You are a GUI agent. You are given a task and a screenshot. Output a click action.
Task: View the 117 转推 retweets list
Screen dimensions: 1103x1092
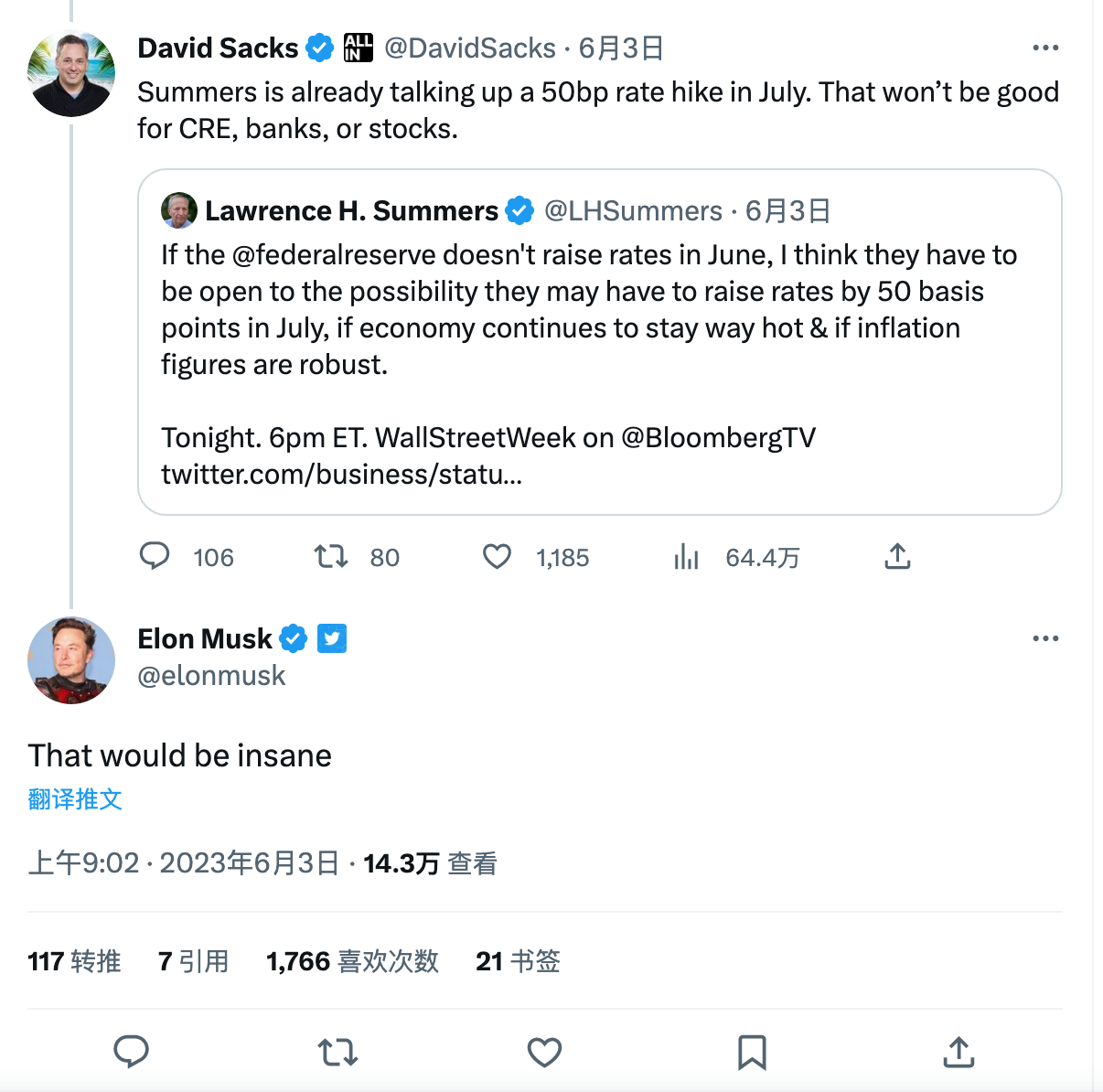click(74, 961)
